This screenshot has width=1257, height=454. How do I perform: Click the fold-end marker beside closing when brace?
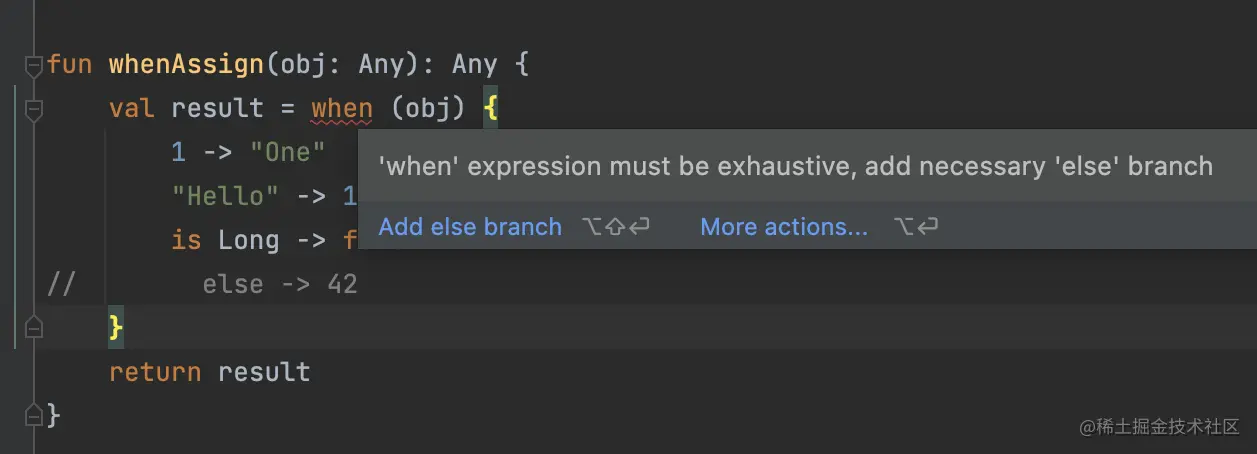coord(34,327)
